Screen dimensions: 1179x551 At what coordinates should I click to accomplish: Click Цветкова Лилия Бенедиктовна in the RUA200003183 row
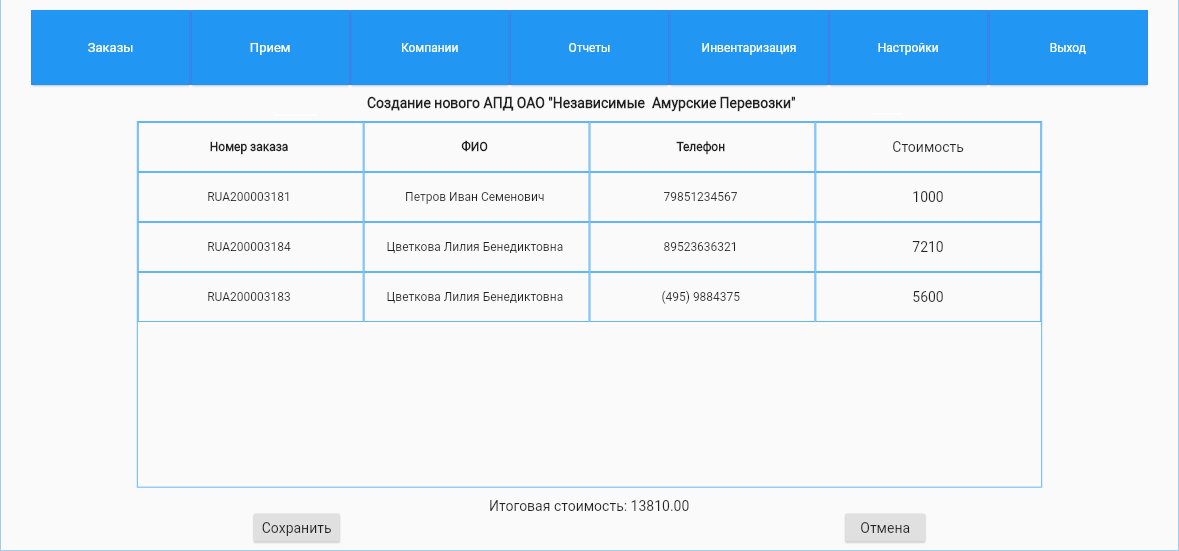click(x=474, y=296)
